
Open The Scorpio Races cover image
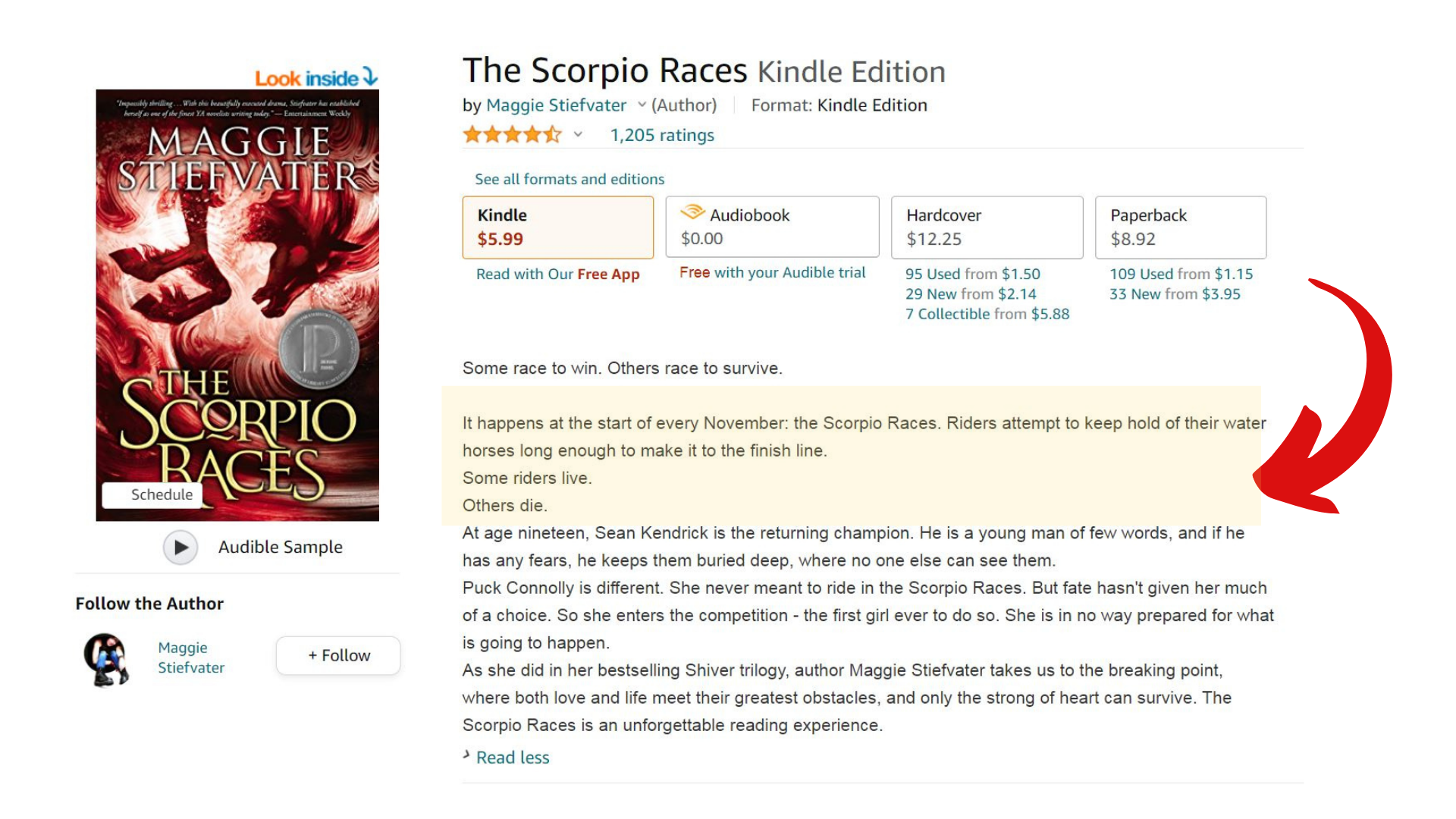pos(237,305)
